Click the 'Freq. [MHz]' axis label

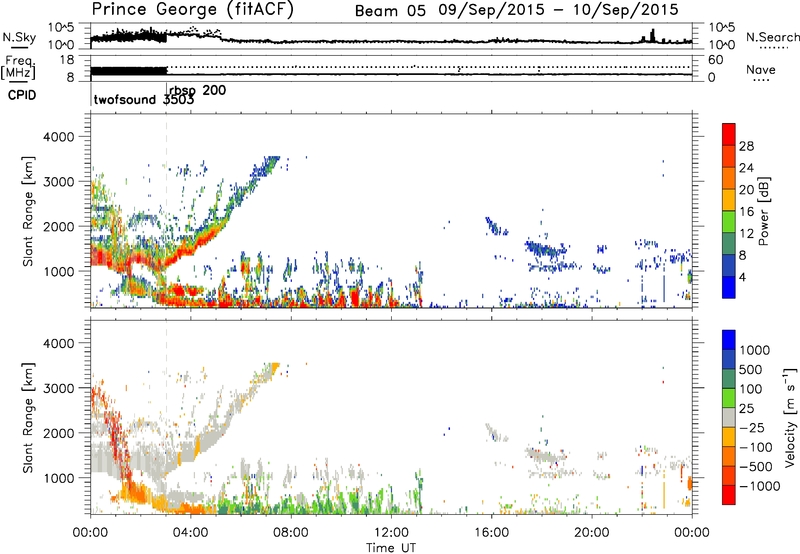click(x=18, y=67)
